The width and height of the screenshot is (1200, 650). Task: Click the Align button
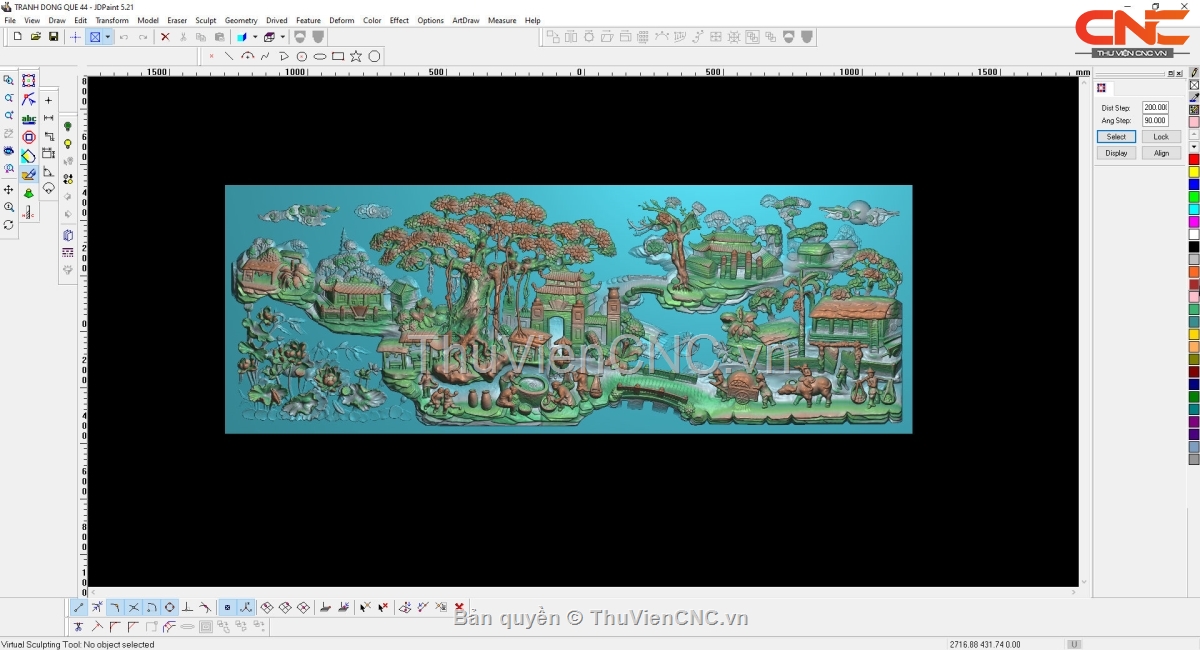tap(1161, 153)
